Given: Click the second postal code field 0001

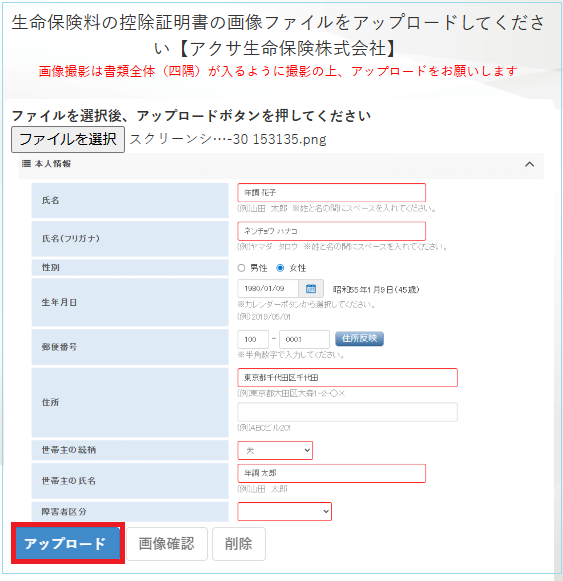Looking at the screenshot, I should point(304,339).
